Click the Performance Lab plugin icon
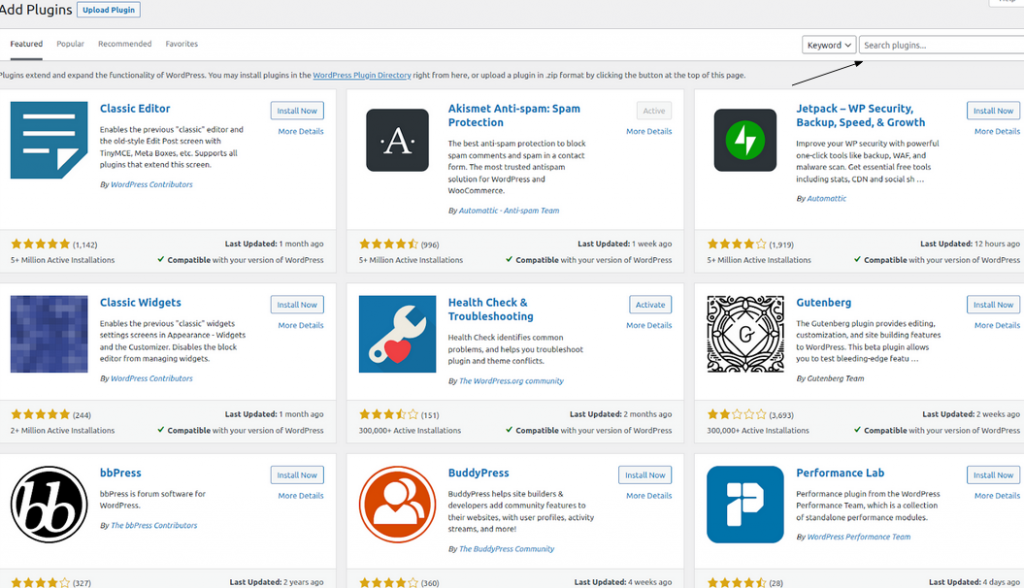 coord(745,504)
